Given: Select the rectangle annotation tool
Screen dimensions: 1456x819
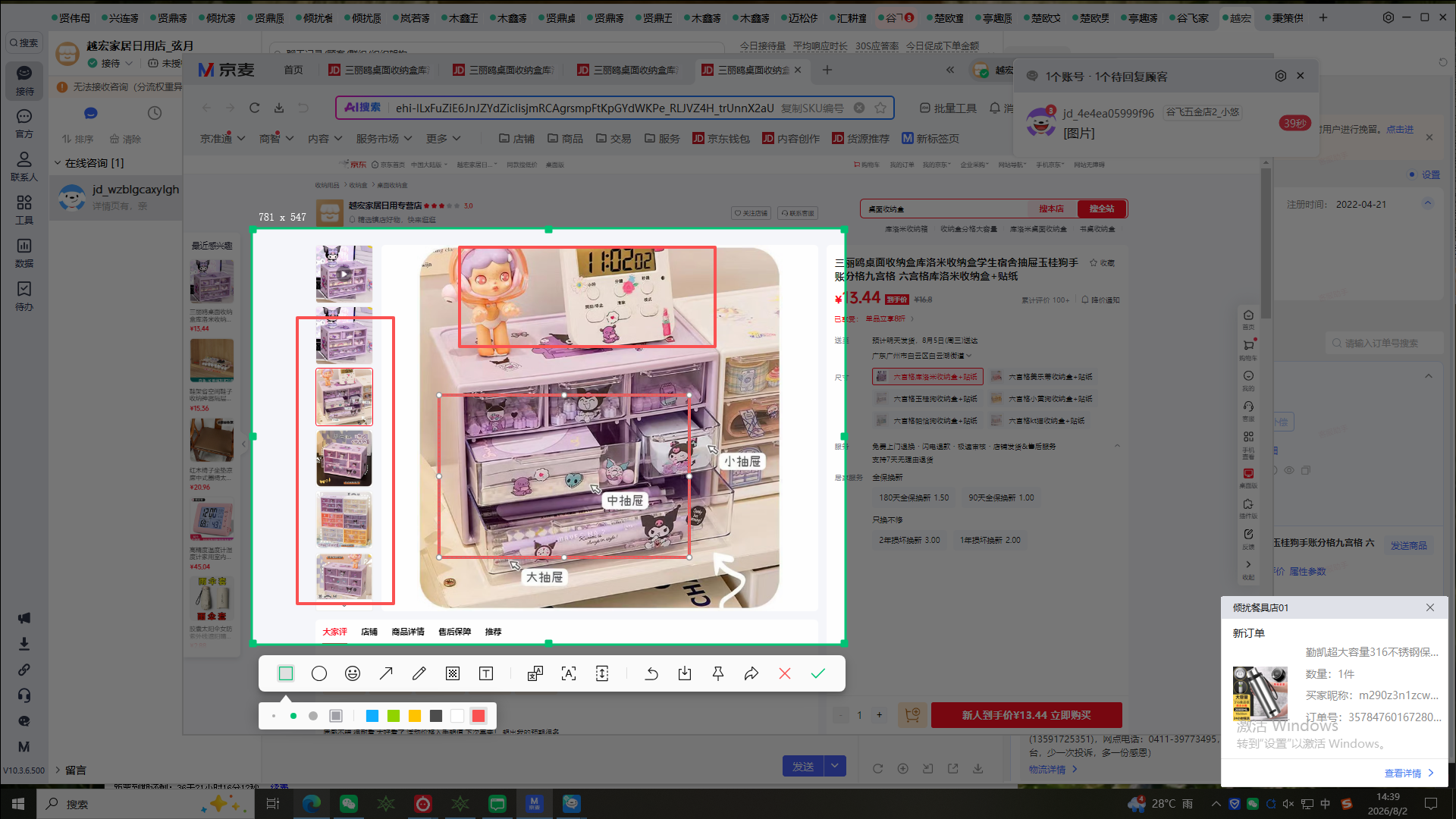Looking at the screenshot, I should (286, 673).
